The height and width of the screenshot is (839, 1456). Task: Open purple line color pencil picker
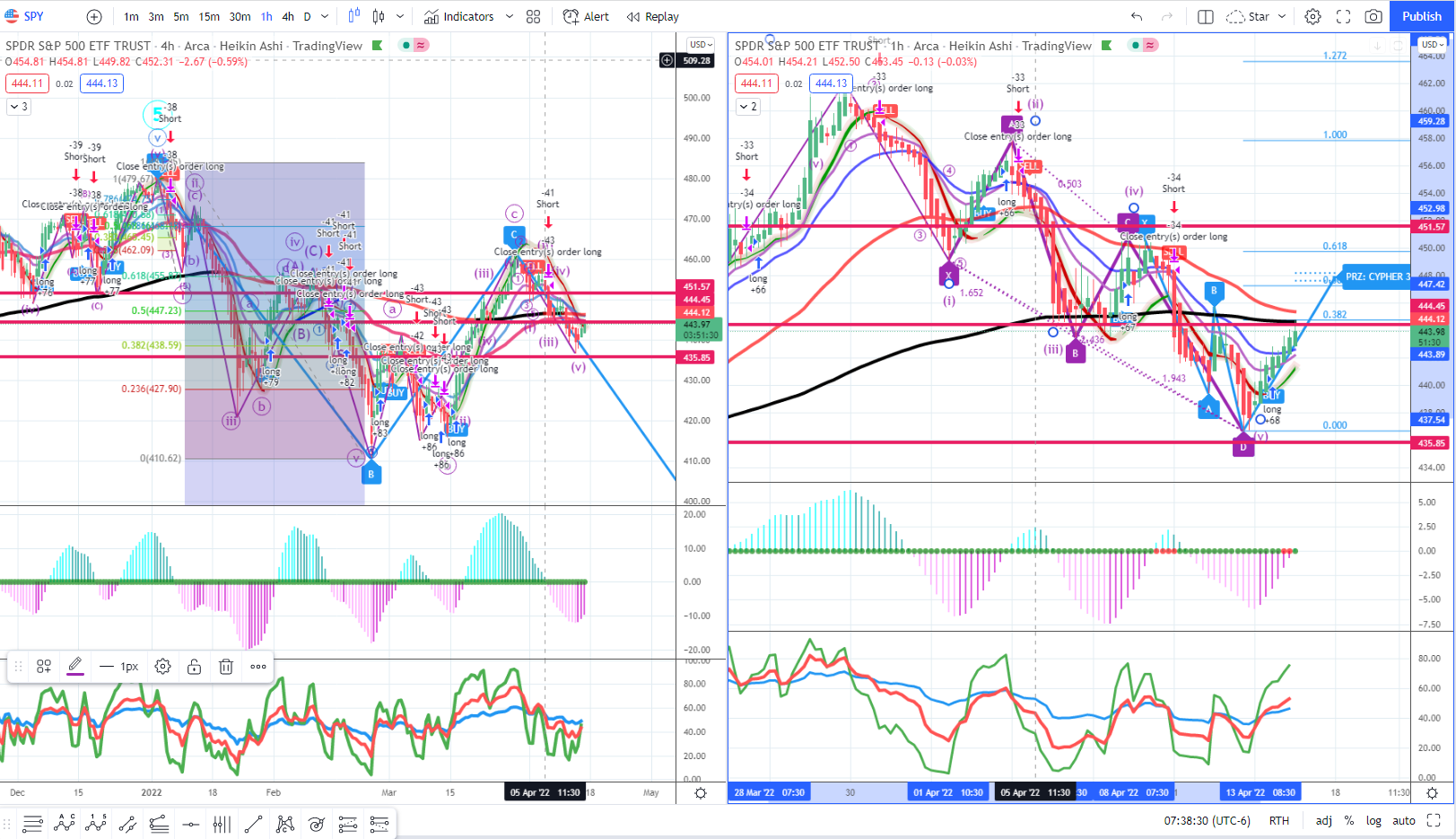coord(75,666)
